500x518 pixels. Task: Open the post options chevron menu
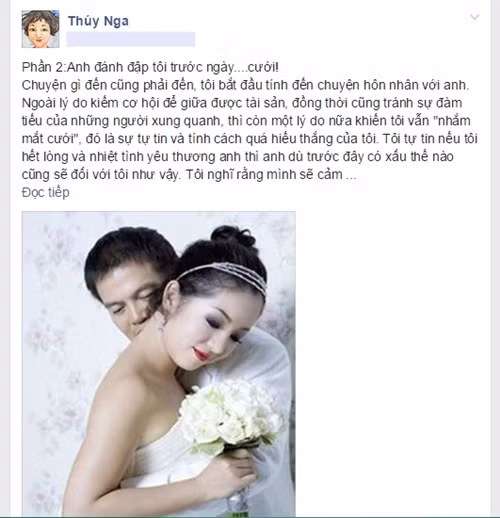click(474, 17)
